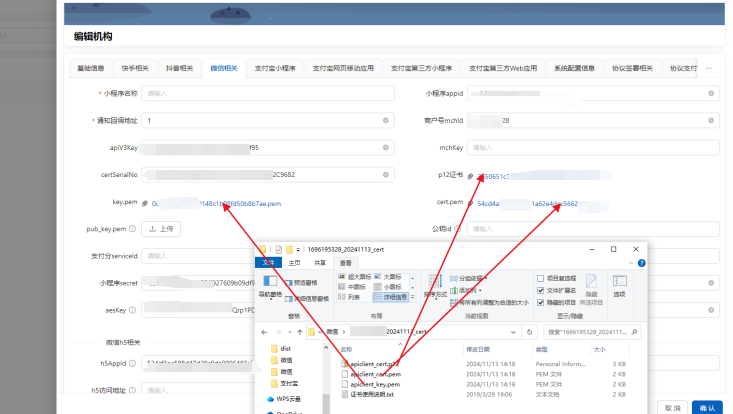Go up one folder with Explorer's up arrow
The width and height of the screenshot is (733, 414).
click(x=300, y=332)
